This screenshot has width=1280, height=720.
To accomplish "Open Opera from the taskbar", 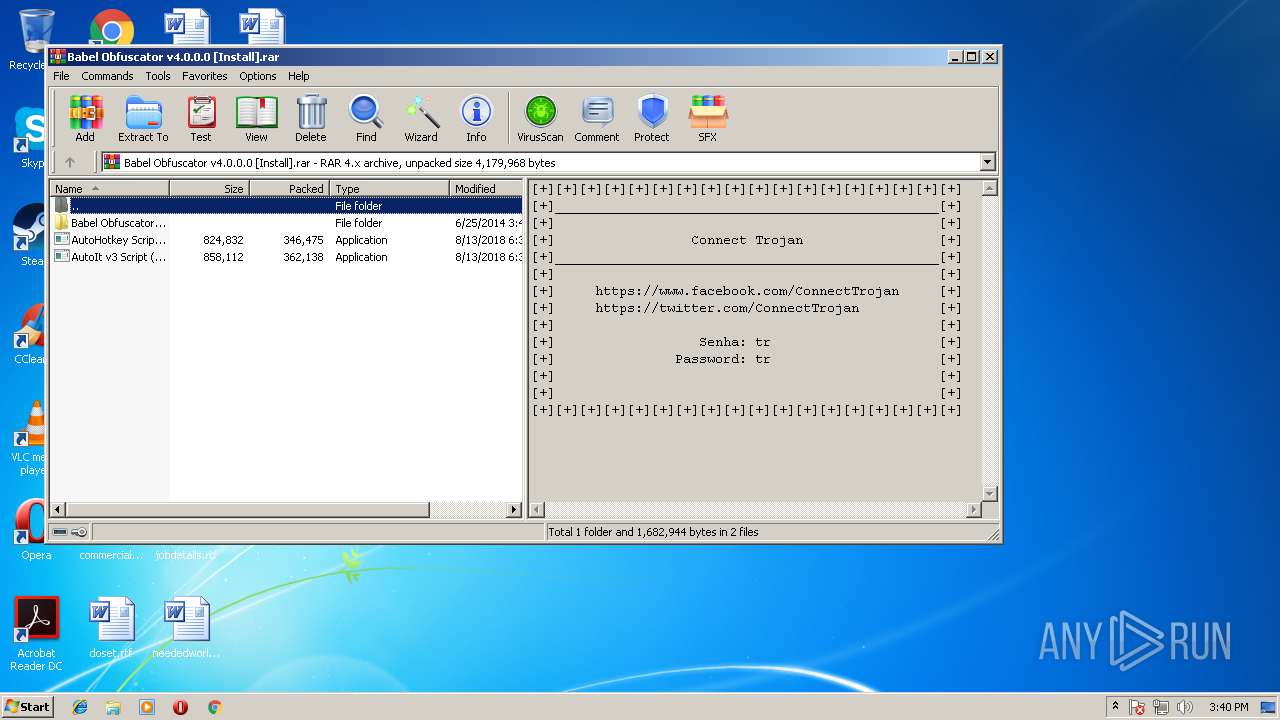I will pyautogui.click(x=180, y=707).
